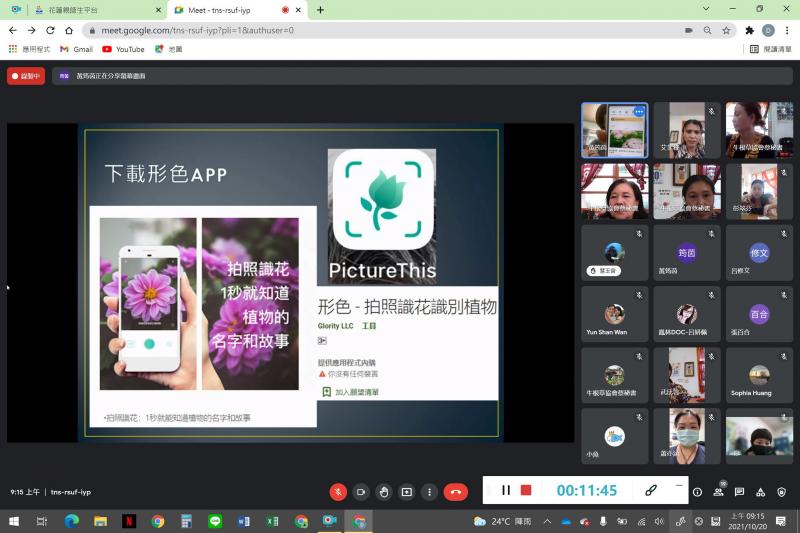Image resolution: width=800 pixels, height=533 pixels.
Task: Open the YouTube bookmark
Action: (x=123, y=49)
